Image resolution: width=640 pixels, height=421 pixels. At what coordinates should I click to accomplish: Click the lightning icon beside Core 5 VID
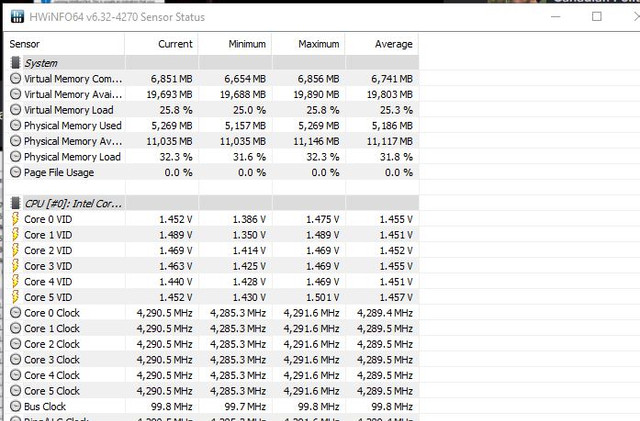[x=16, y=297]
